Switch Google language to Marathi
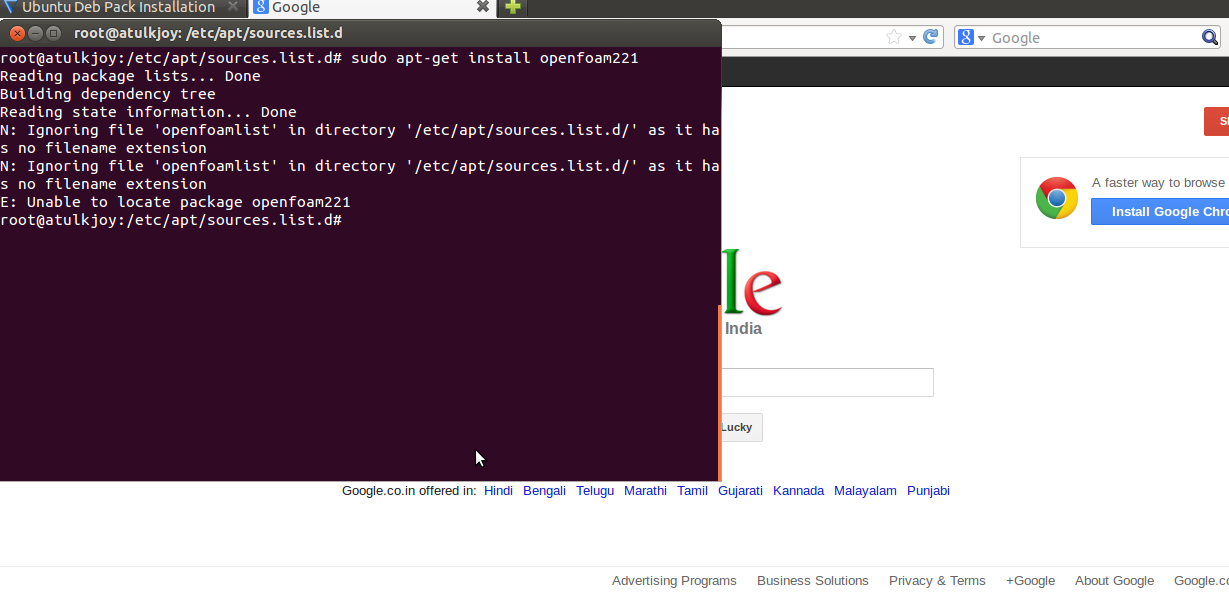This screenshot has width=1229, height=597. point(645,491)
